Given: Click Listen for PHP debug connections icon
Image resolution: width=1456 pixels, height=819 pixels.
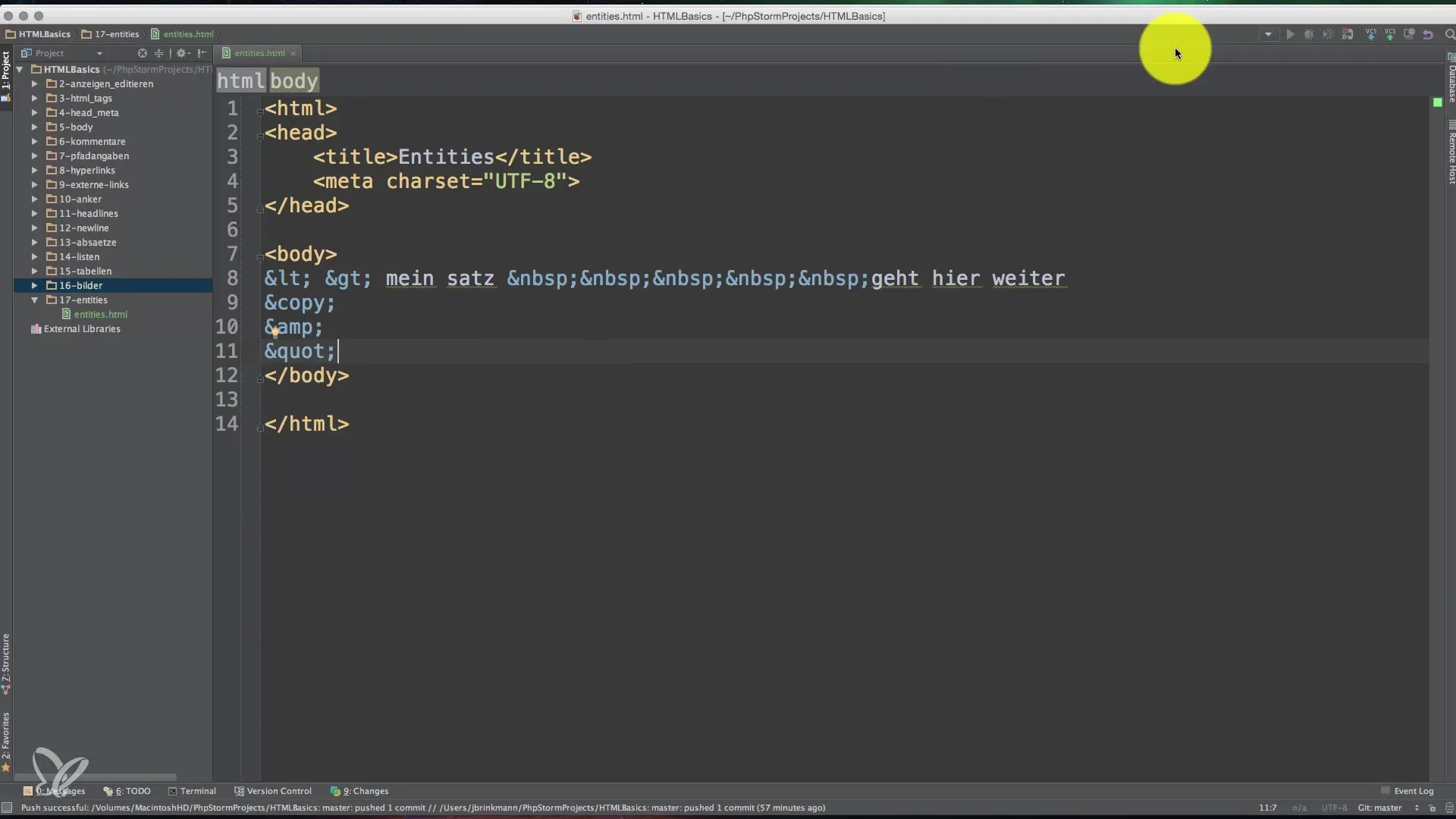Looking at the screenshot, I should tap(1348, 35).
